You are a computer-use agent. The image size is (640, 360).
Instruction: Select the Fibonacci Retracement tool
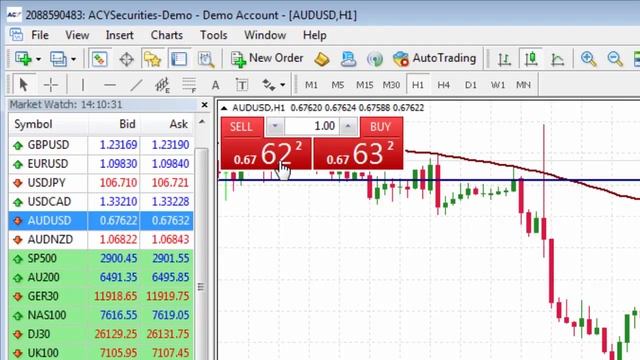coord(189,85)
